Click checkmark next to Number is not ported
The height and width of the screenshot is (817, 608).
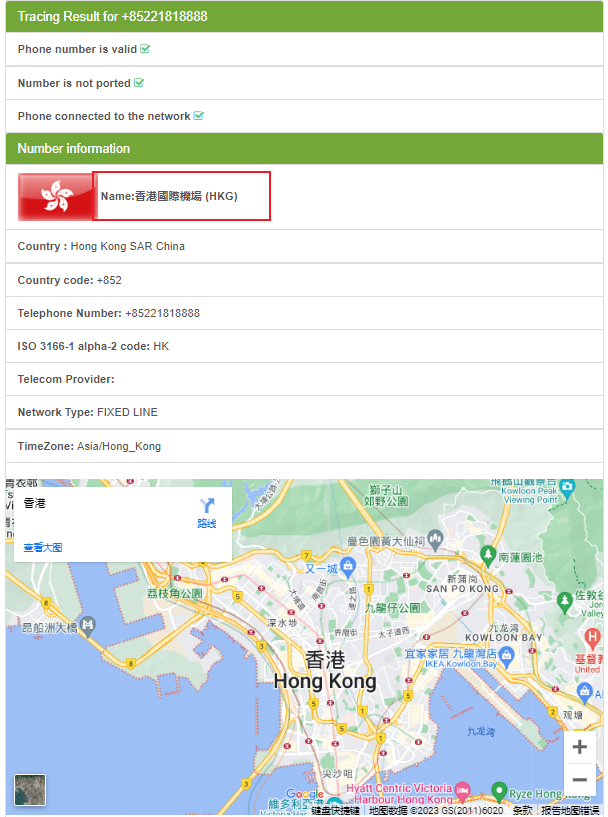[139, 83]
